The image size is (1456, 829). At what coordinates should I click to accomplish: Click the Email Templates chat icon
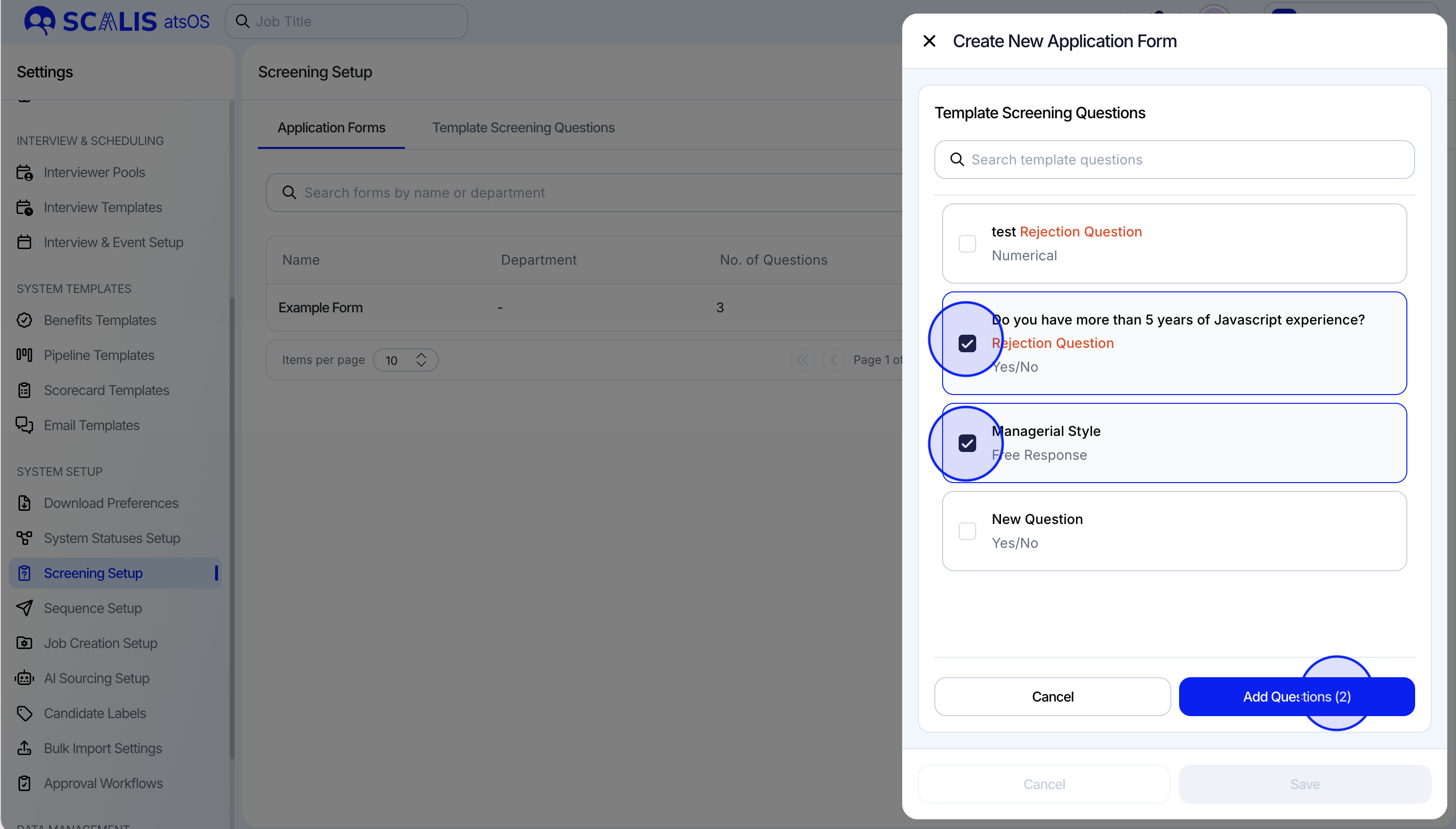click(24, 425)
